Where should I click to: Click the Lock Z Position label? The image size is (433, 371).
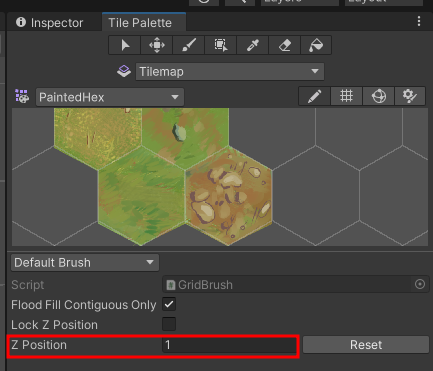(54, 325)
